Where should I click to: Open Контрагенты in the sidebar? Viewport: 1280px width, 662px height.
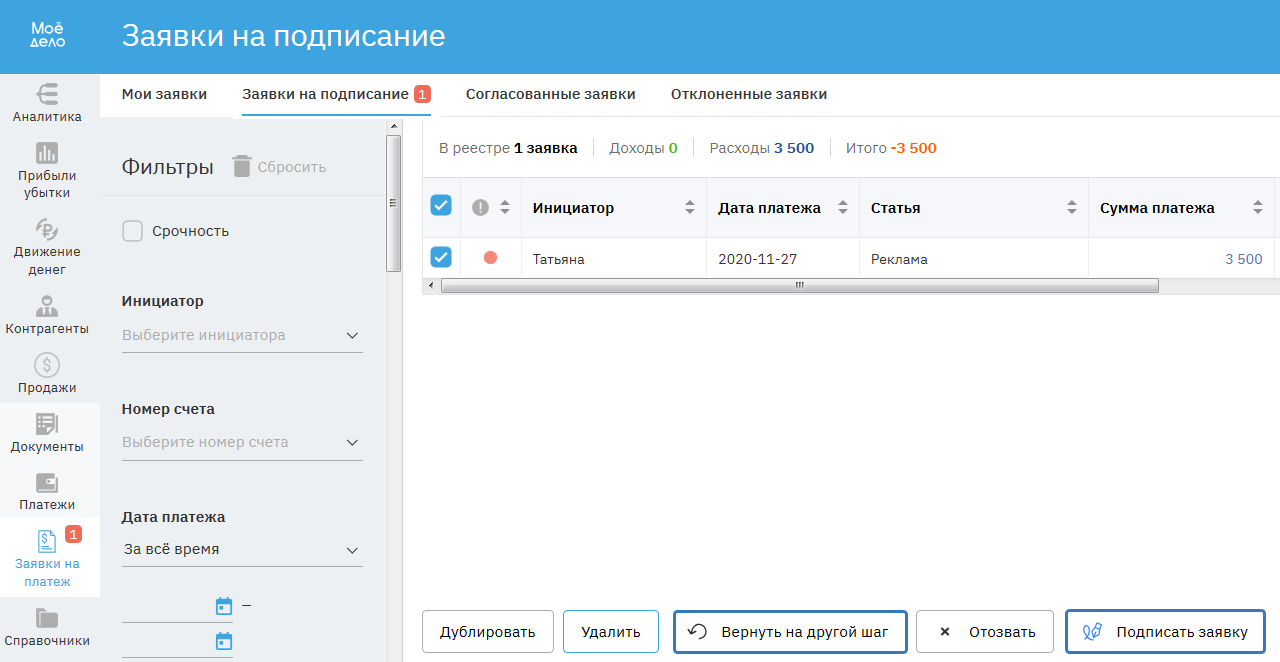point(47,314)
